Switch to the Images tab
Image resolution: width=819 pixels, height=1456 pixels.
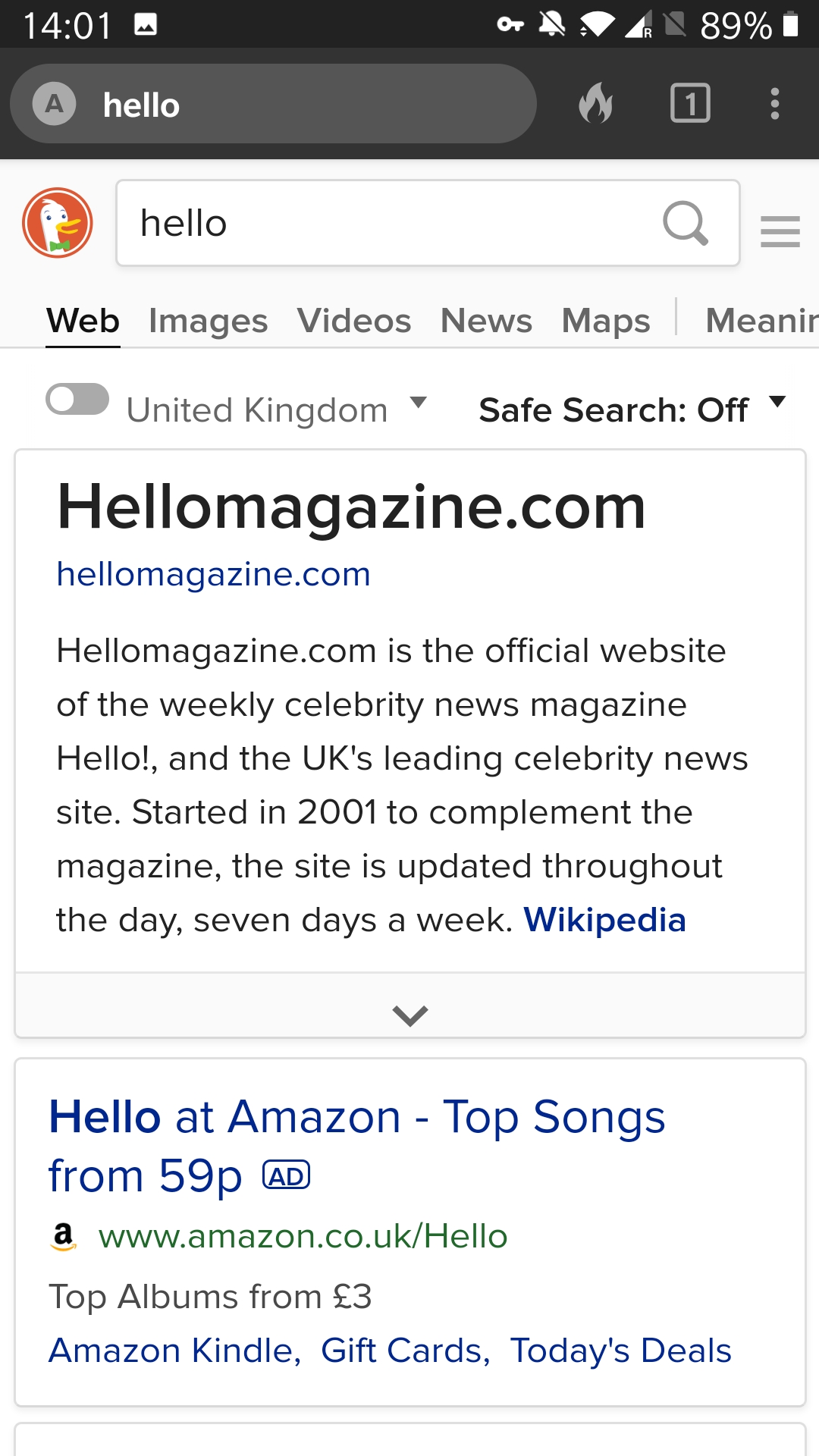(x=208, y=321)
